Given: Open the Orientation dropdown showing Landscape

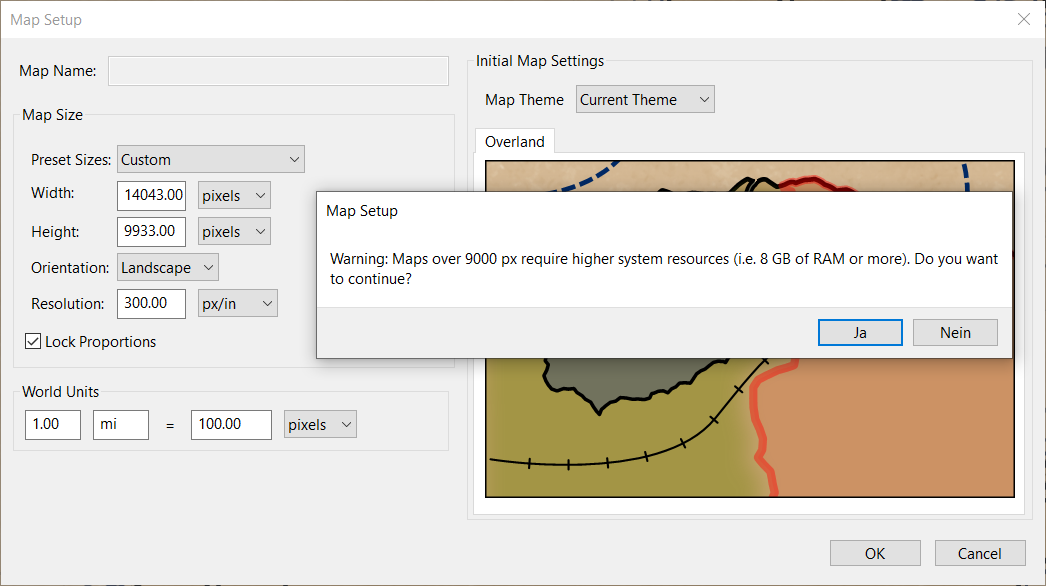Looking at the screenshot, I should click(167, 267).
